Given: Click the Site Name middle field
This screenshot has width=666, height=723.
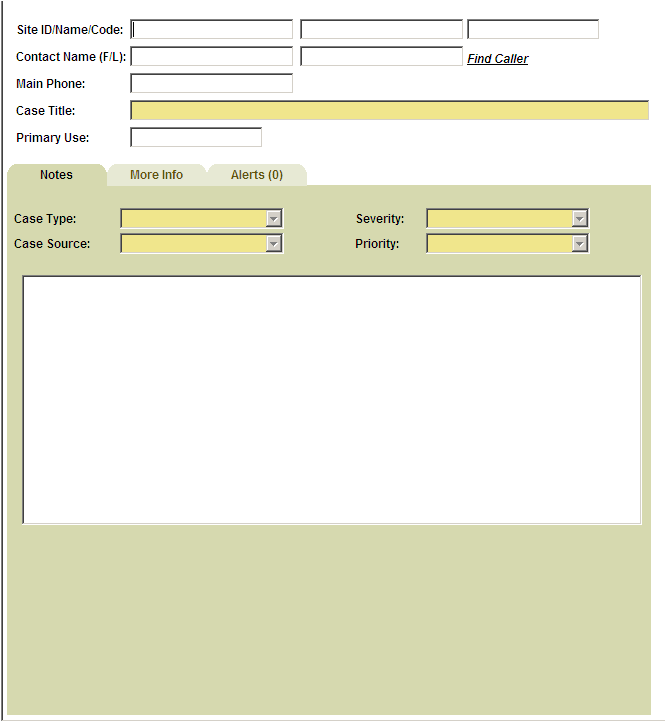Looking at the screenshot, I should point(381,30).
